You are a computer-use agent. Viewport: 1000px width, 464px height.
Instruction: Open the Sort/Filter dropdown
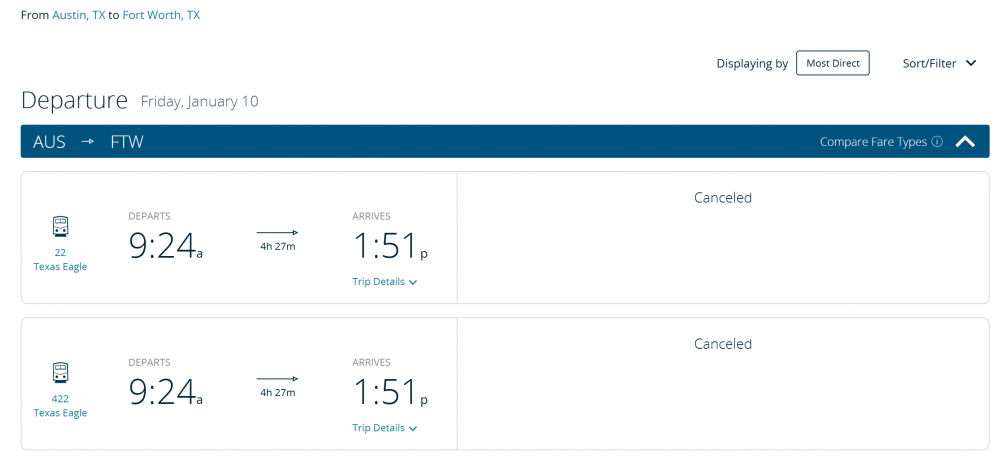coord(939,64)
